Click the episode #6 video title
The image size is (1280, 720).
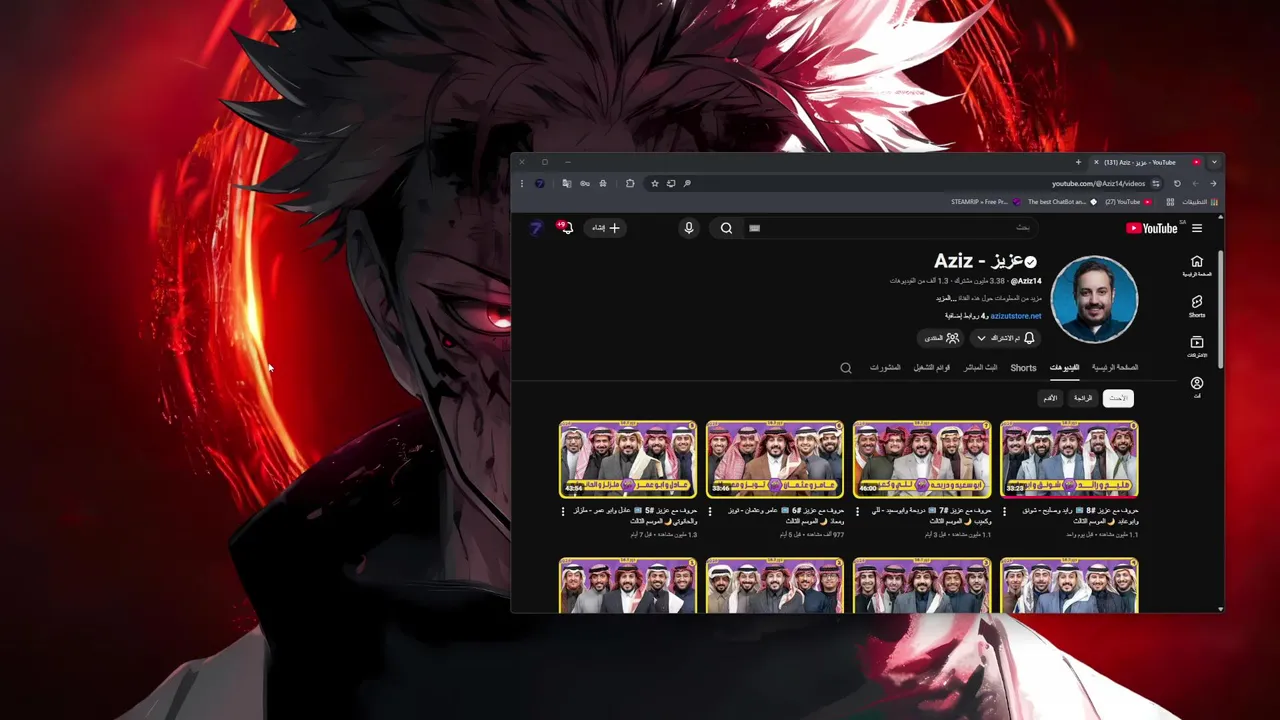coord(785,515)
